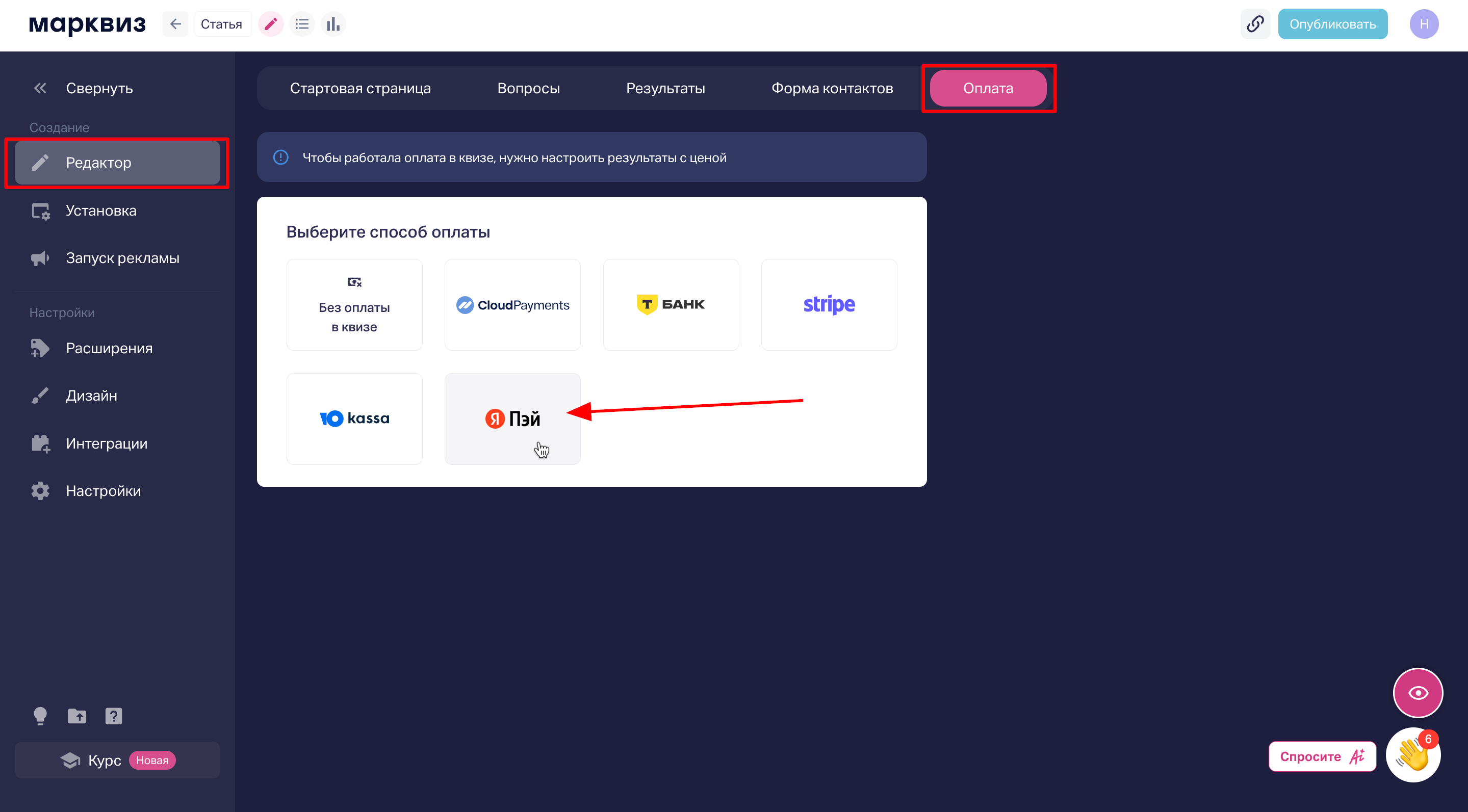Image resolution: width=1468 pixels, height=812 pixels.
Task: Open the pink pencil editor icon in header
Action: (271, 24)
